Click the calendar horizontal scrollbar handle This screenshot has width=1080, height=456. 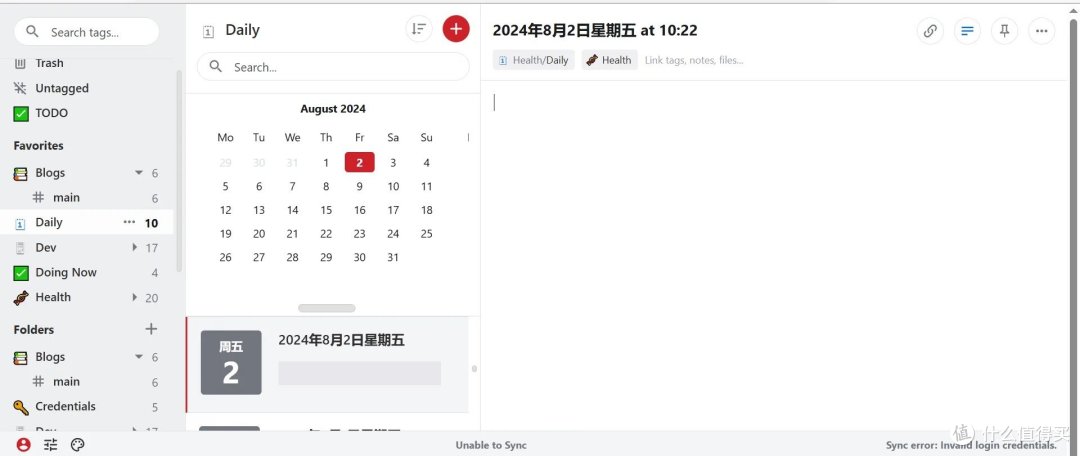326,308
